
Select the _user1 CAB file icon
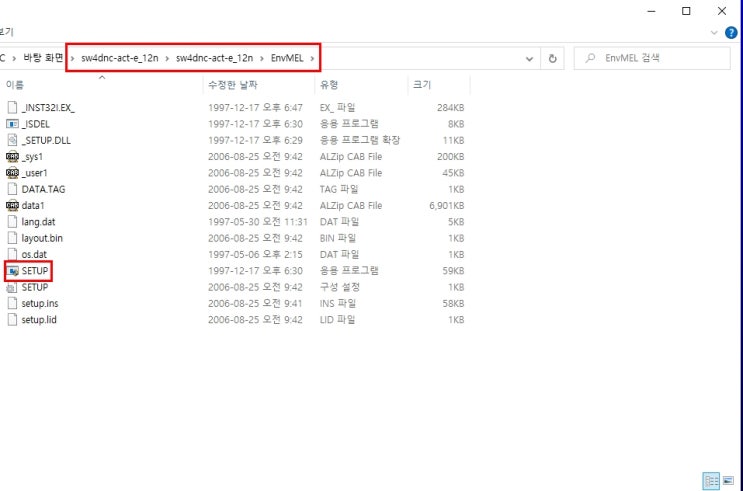tap(12, 173)
